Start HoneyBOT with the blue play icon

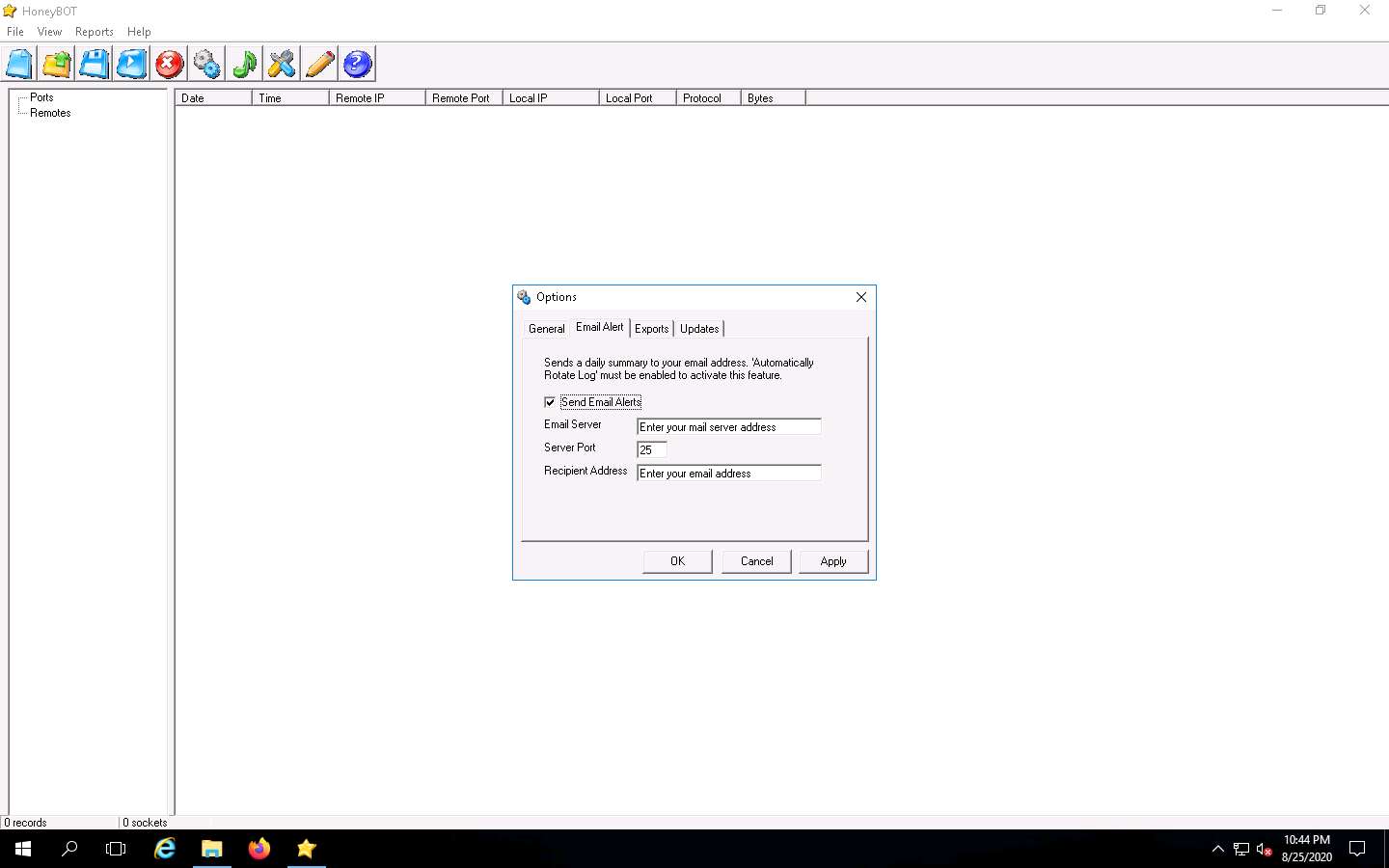tap(132, 65)
